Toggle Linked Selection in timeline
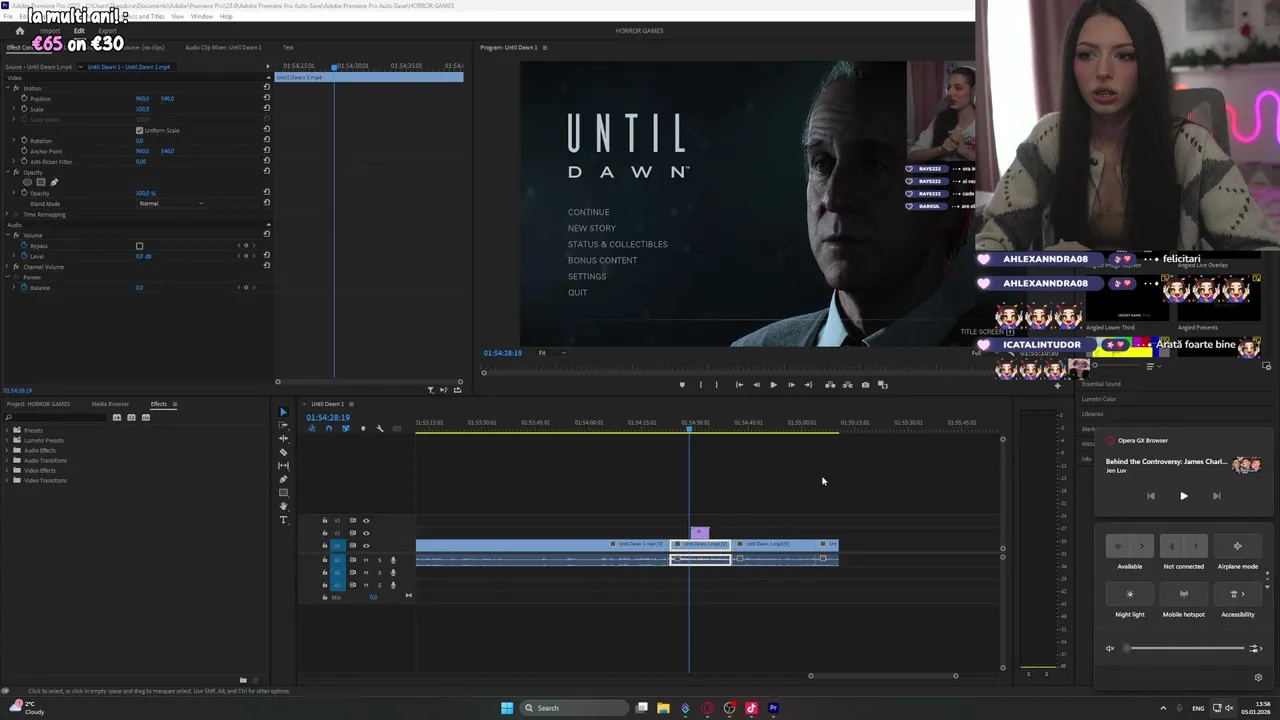Image resolution: width=1280 pixels, height=720 pixels. (x=345, y=429)
